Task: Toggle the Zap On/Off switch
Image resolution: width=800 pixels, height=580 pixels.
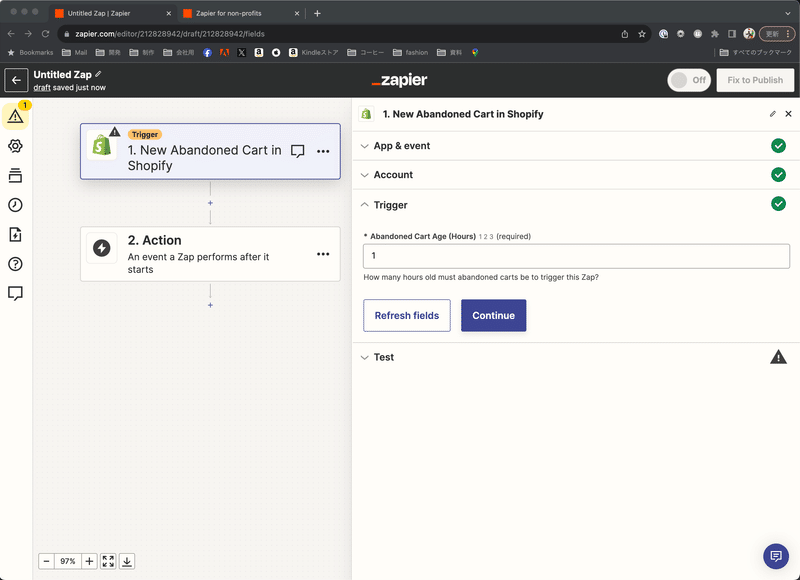Action: [689, 80]
